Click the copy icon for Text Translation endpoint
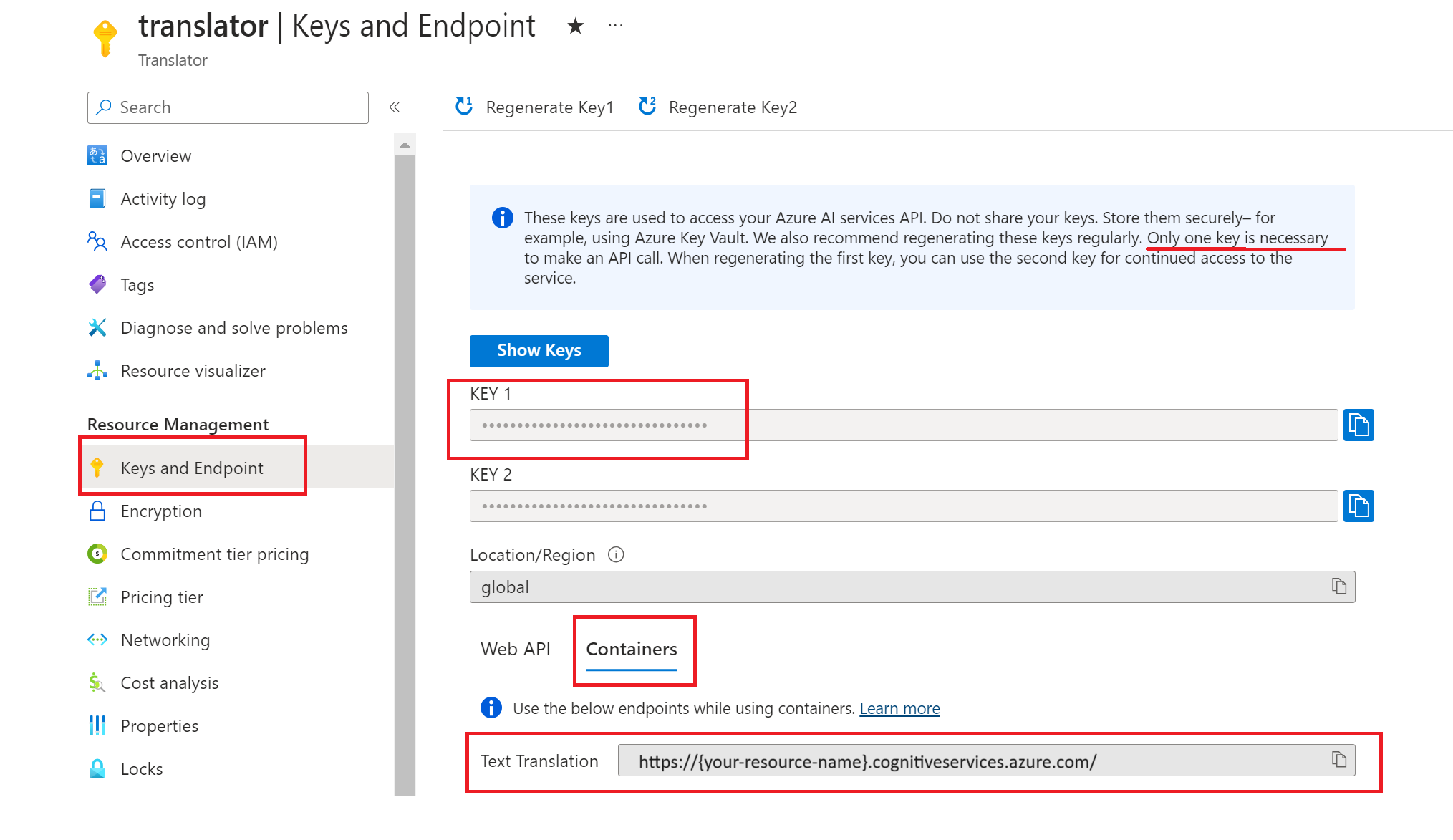The image size is (1453, 840). tap(1339, 760)
